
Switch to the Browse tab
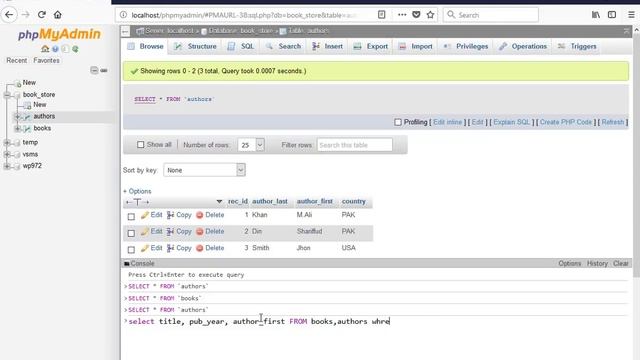[x=145, y=47]
